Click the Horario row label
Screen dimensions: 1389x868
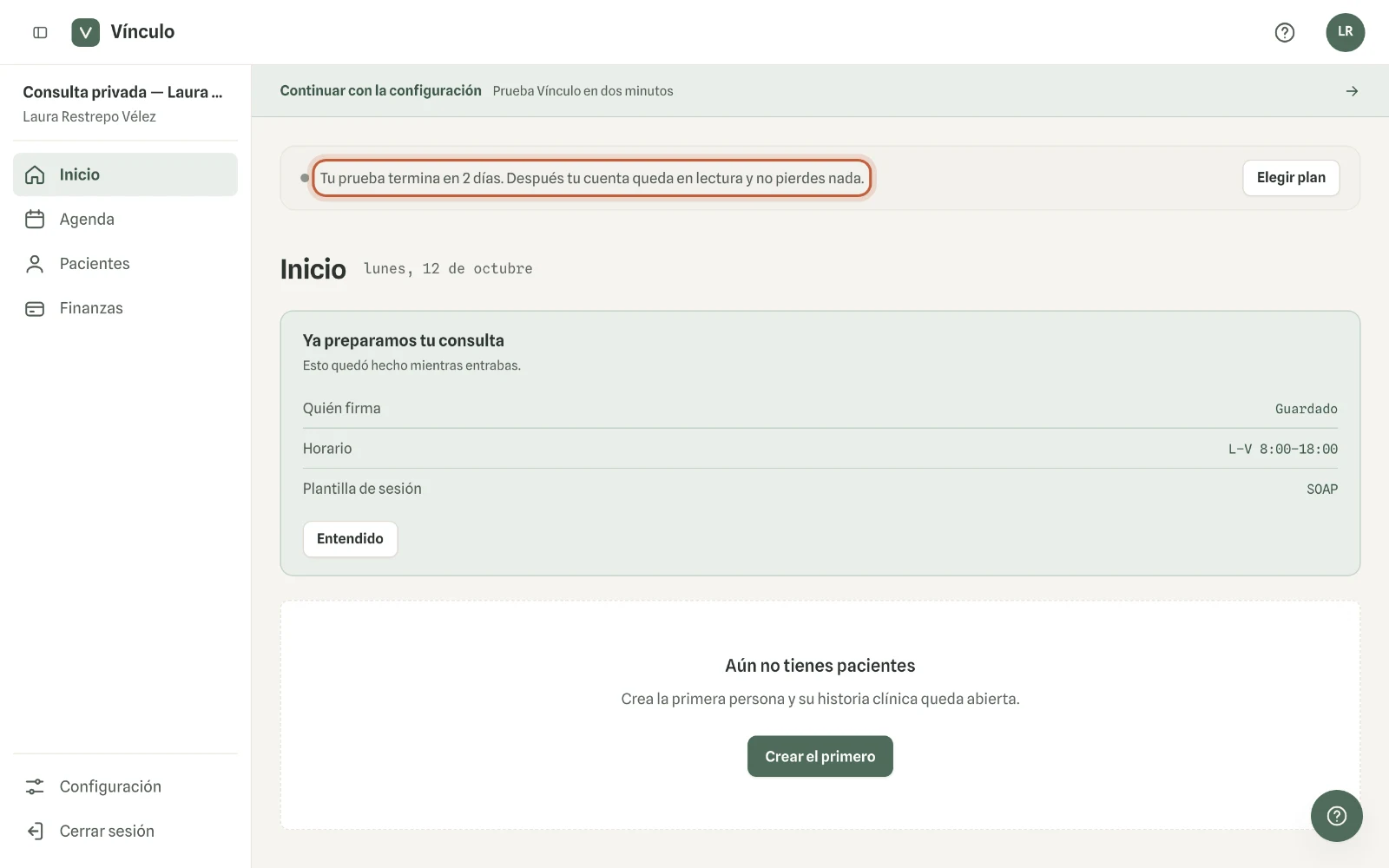pos(327,449)
